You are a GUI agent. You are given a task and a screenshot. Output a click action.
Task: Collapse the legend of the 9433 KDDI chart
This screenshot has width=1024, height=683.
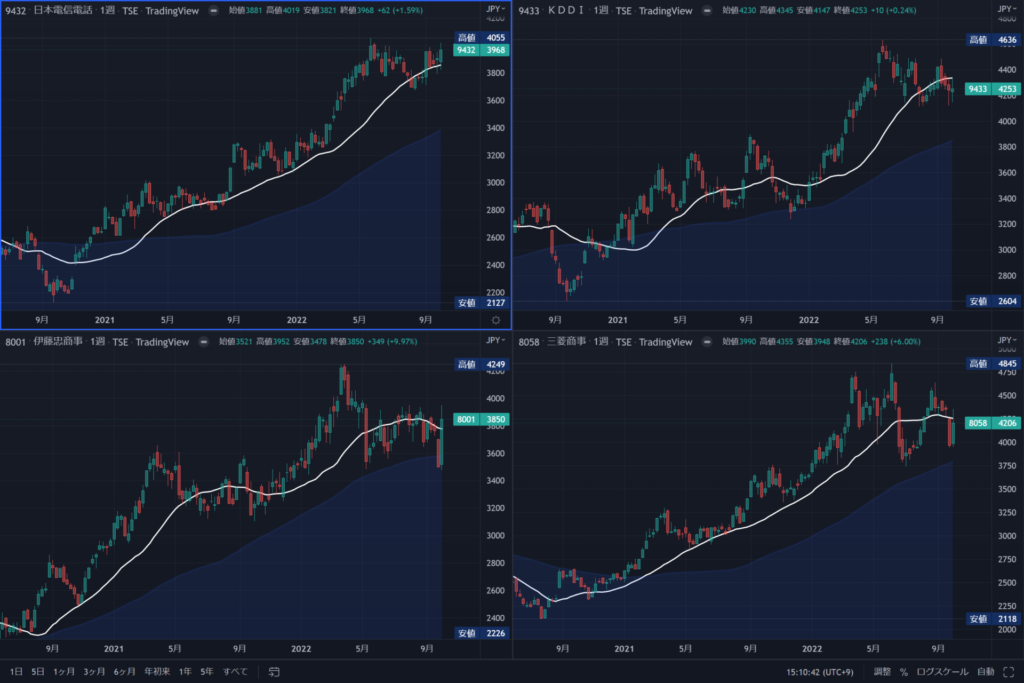click(x=707, y=10)
